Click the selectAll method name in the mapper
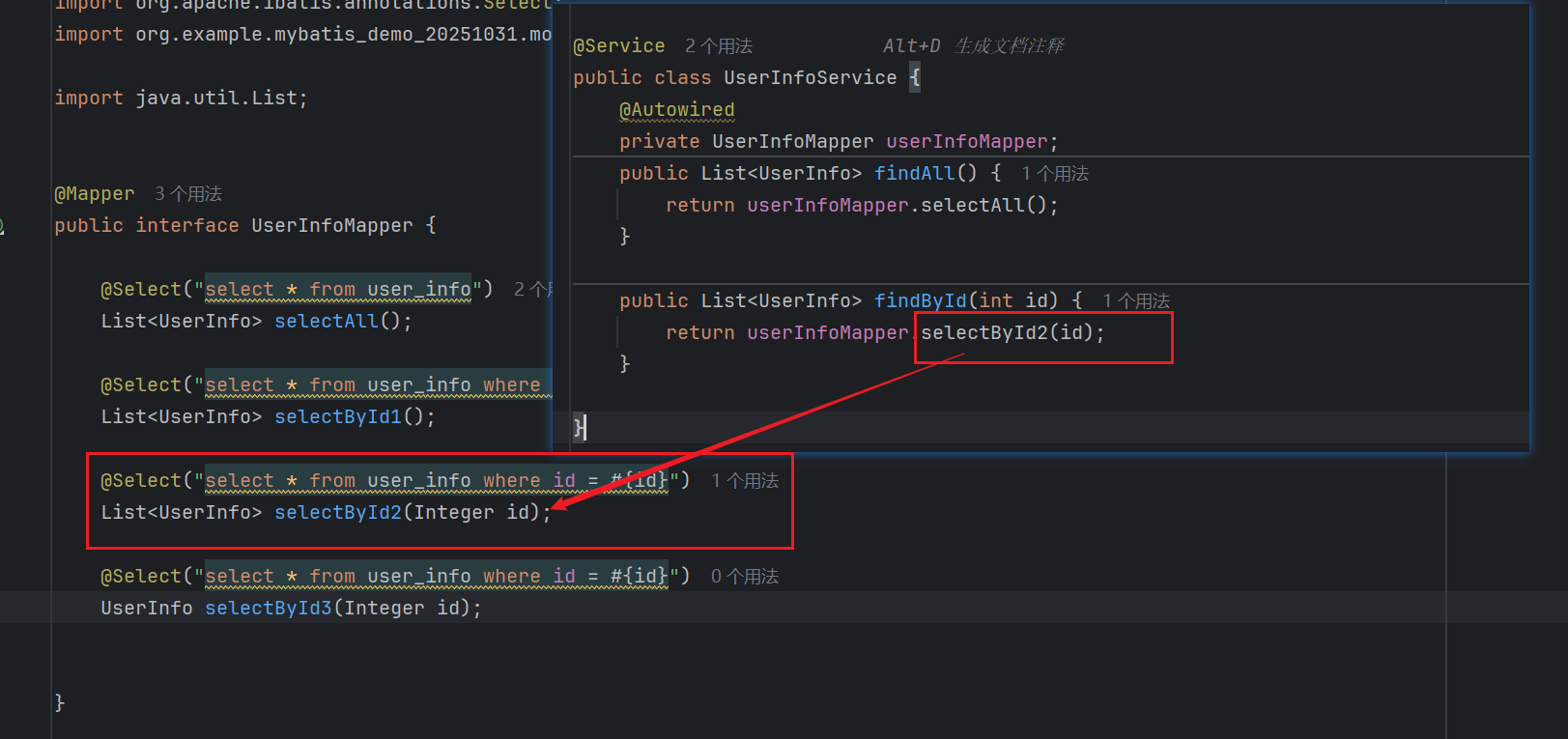 coord(327,322)
